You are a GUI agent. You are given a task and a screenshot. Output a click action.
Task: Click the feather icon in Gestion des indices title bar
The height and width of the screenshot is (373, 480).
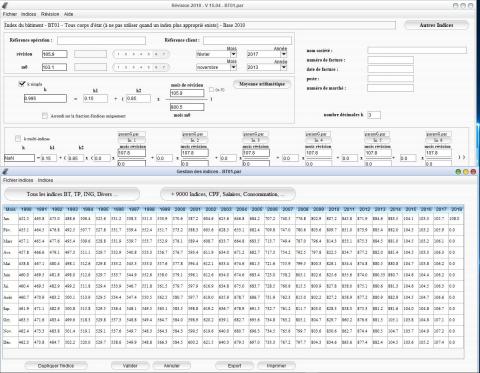[5, 171]
